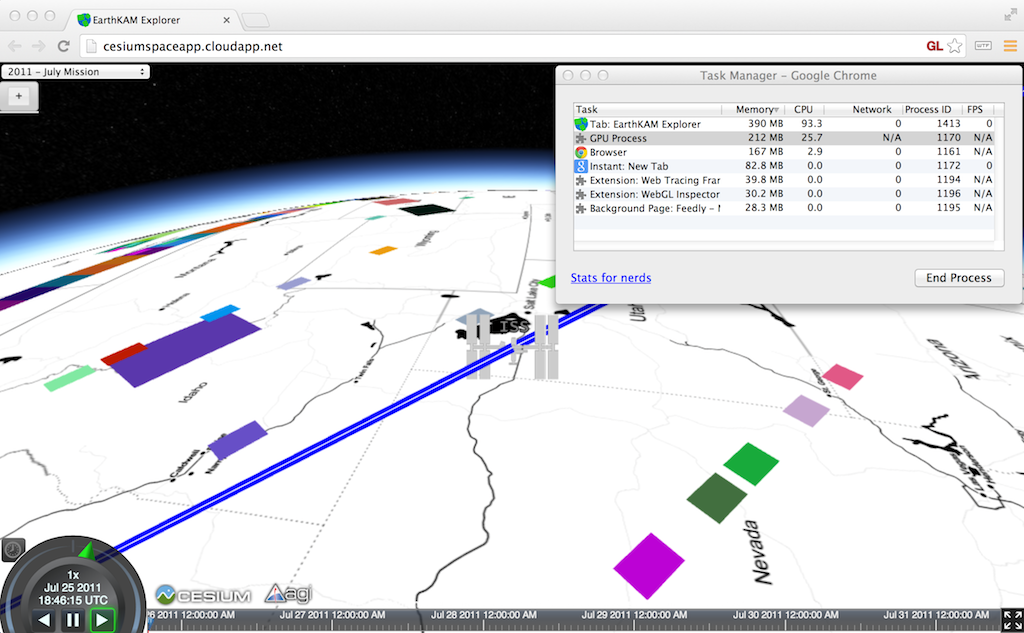Jump the timeline to Jul 31 2011
The width and height of the screenshot is (1024, 633).
click(x=936, y=615)
